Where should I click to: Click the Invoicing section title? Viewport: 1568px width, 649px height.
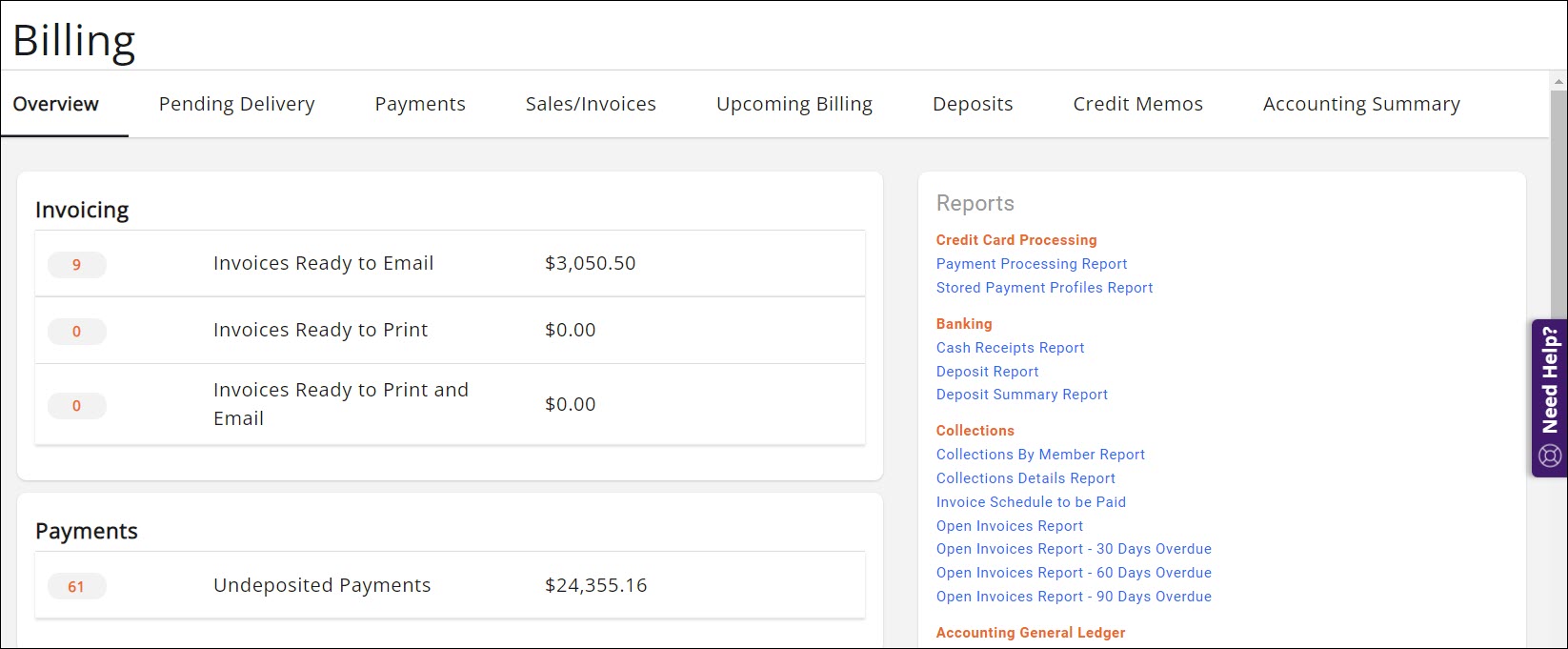tap(82, 210)
